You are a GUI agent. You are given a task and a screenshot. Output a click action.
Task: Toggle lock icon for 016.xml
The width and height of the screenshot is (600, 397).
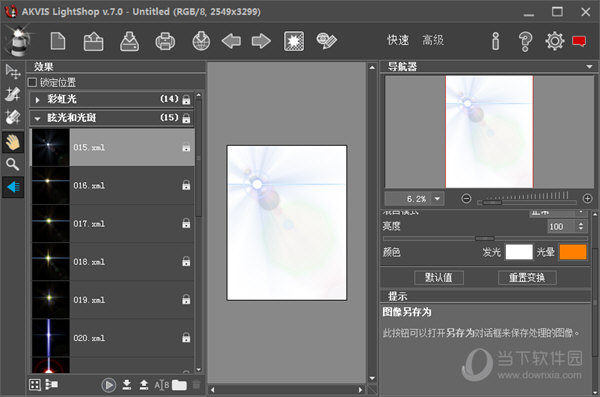pos(186,185)
